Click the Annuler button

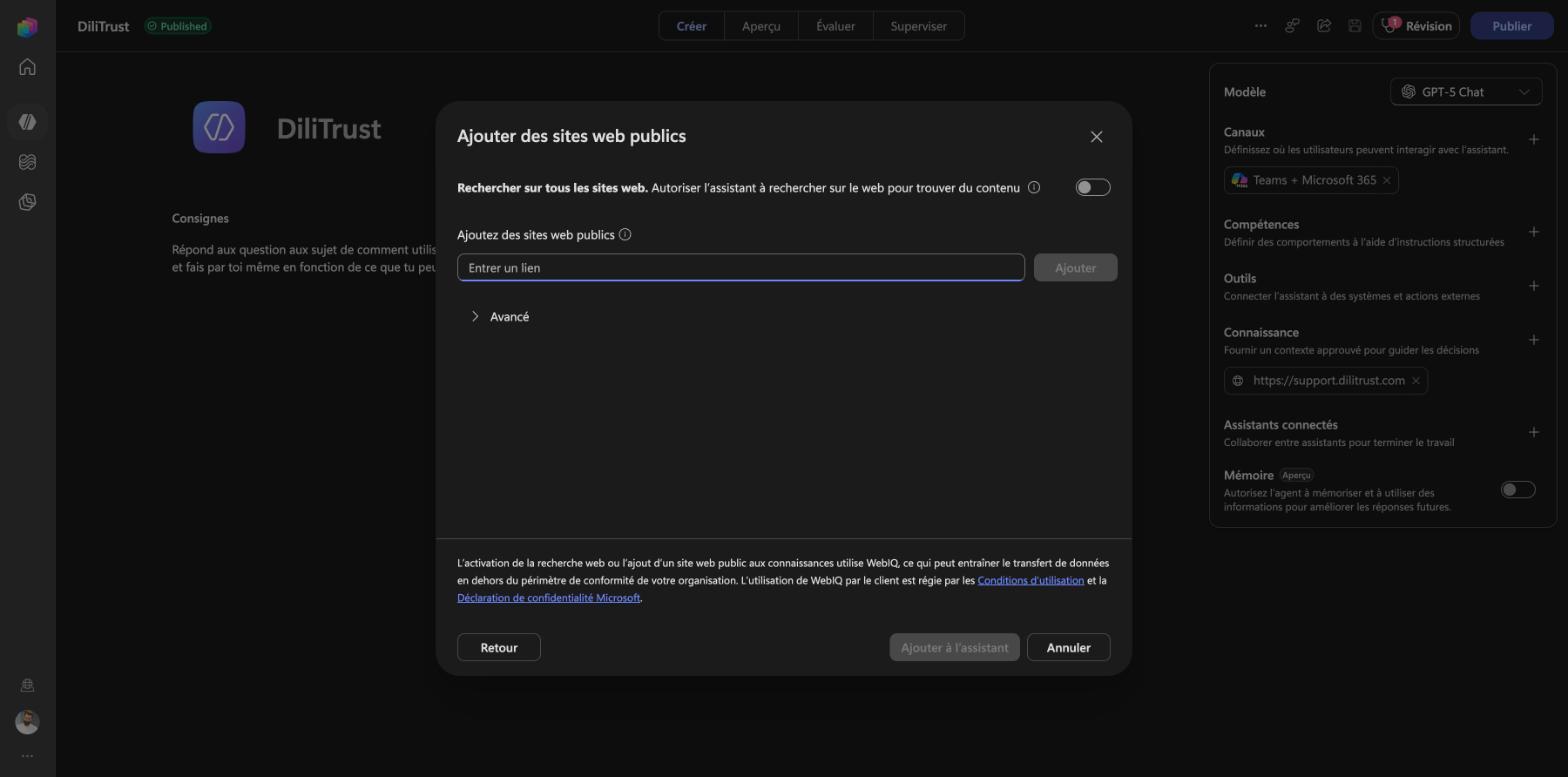coord(1068,648)
